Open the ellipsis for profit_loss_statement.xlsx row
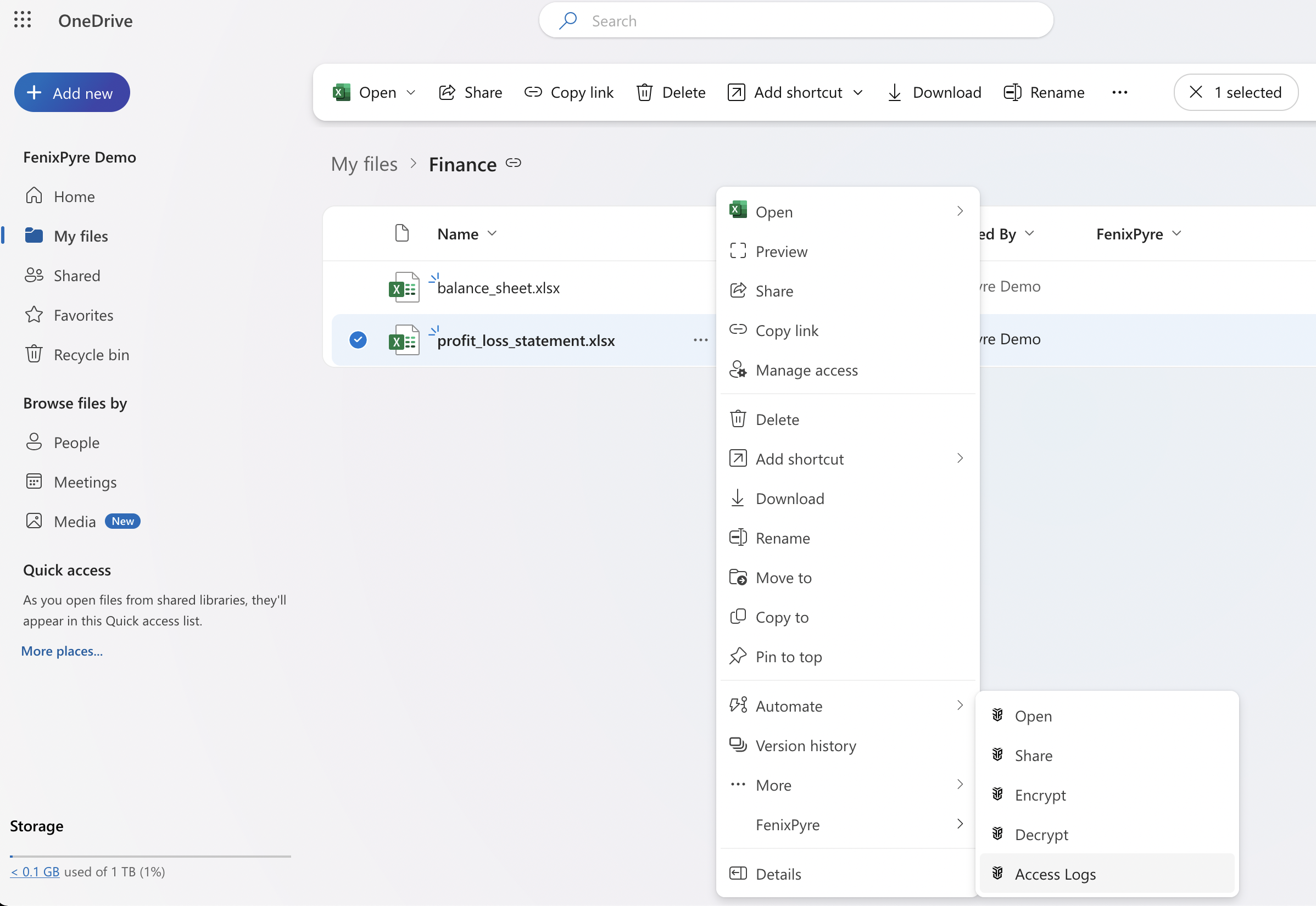Screen dimensions: 1316x906 click(x=701, y=340)
